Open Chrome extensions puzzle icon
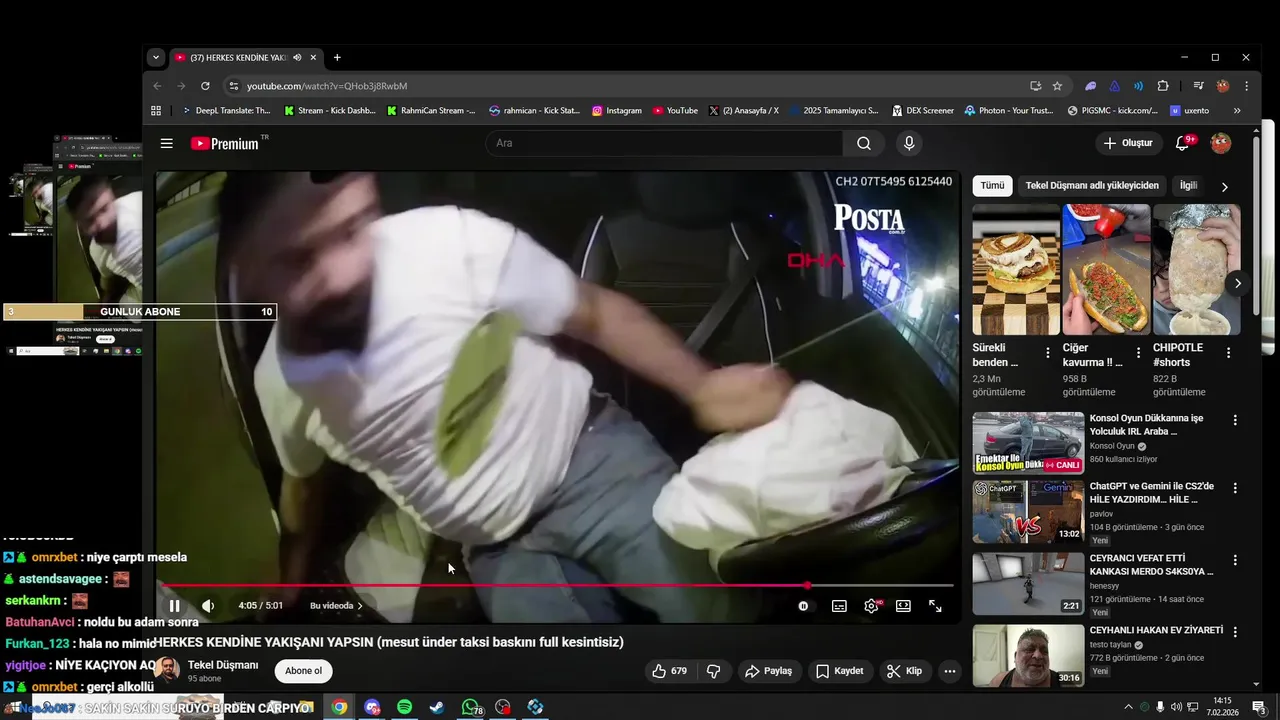Screen dimensions: 1280x720 tap(1163, 86)
